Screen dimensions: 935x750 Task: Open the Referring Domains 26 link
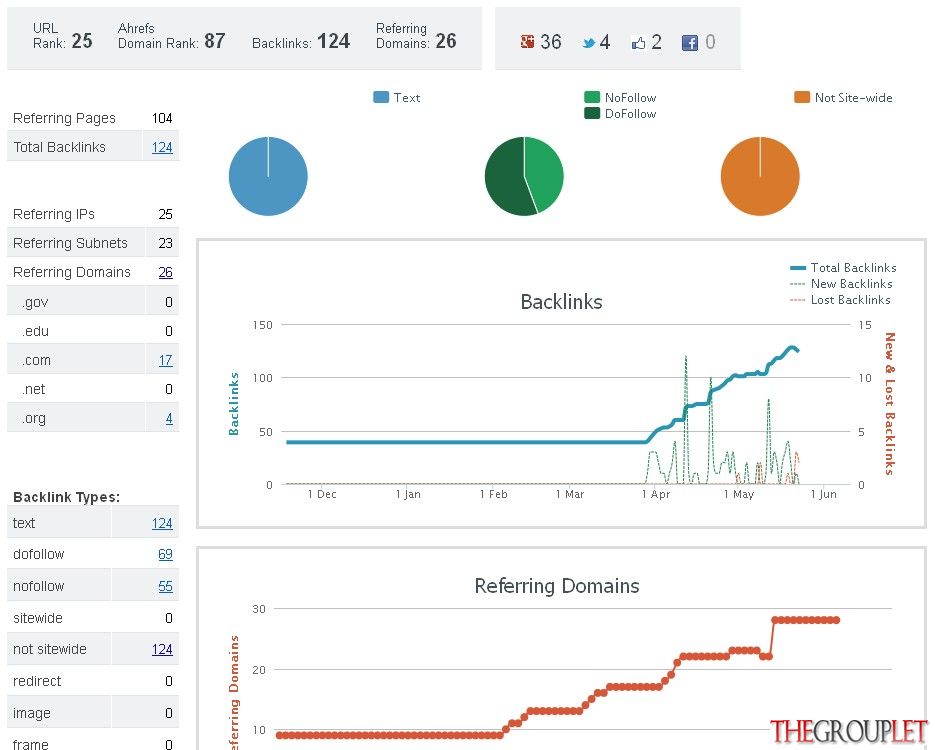click(x=166, y=272)
